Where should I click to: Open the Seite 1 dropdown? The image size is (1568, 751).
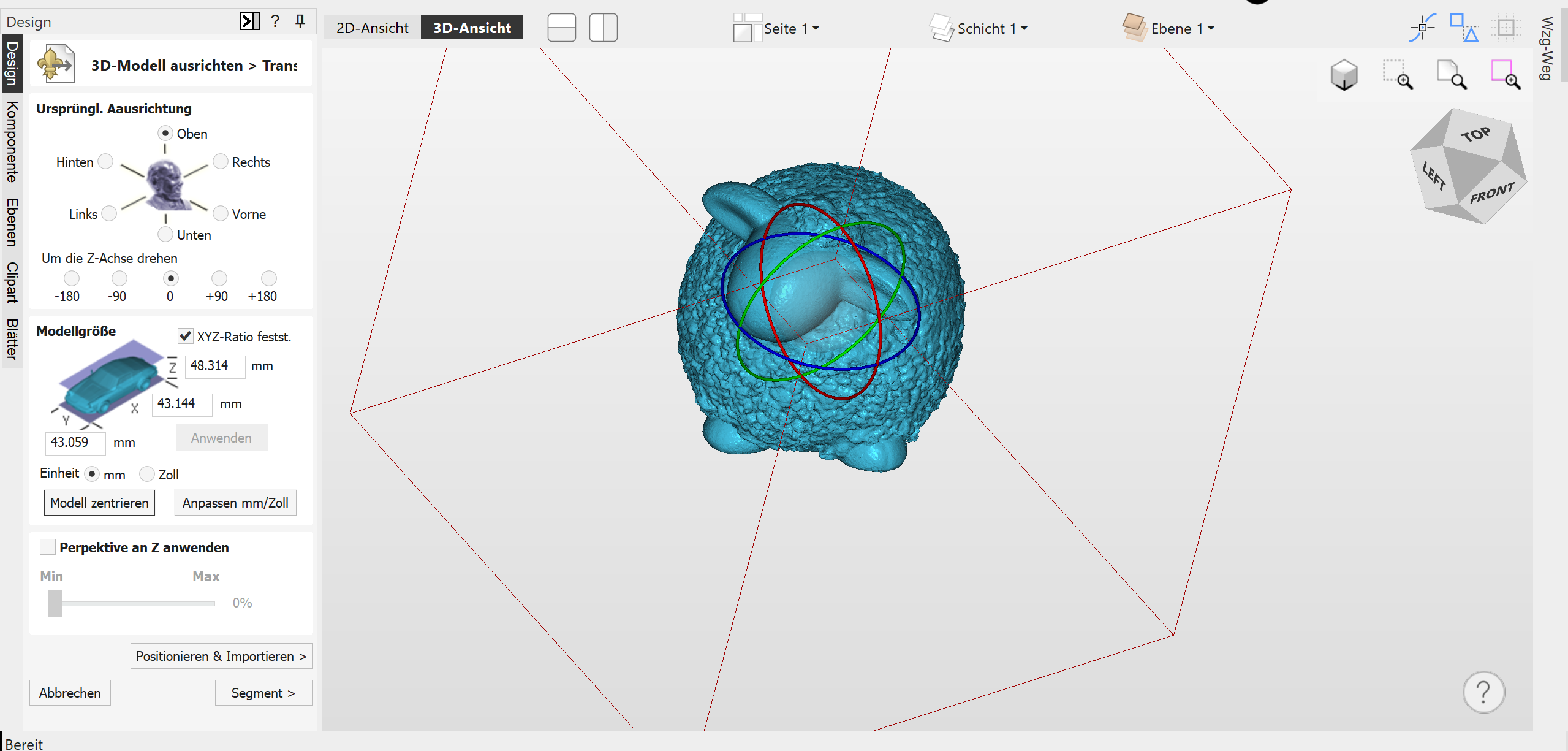coord(791,28)
